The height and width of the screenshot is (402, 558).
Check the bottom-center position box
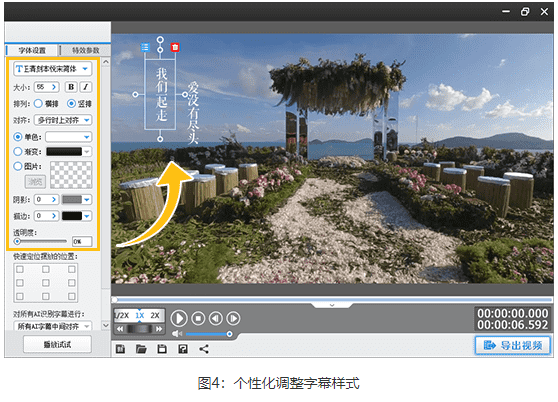point(46,296)
